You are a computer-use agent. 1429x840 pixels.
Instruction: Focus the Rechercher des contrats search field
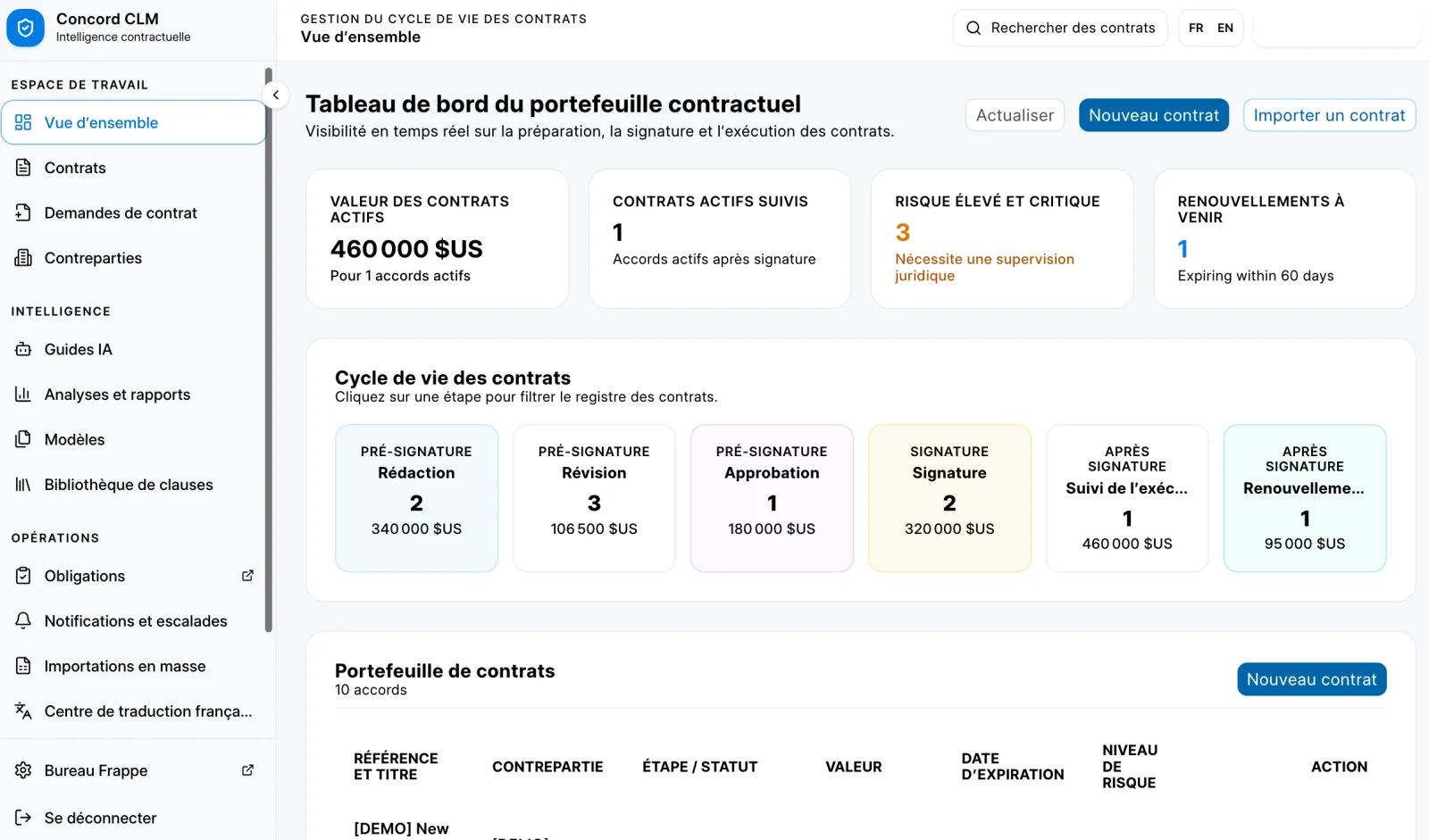tap(1060, 28)
